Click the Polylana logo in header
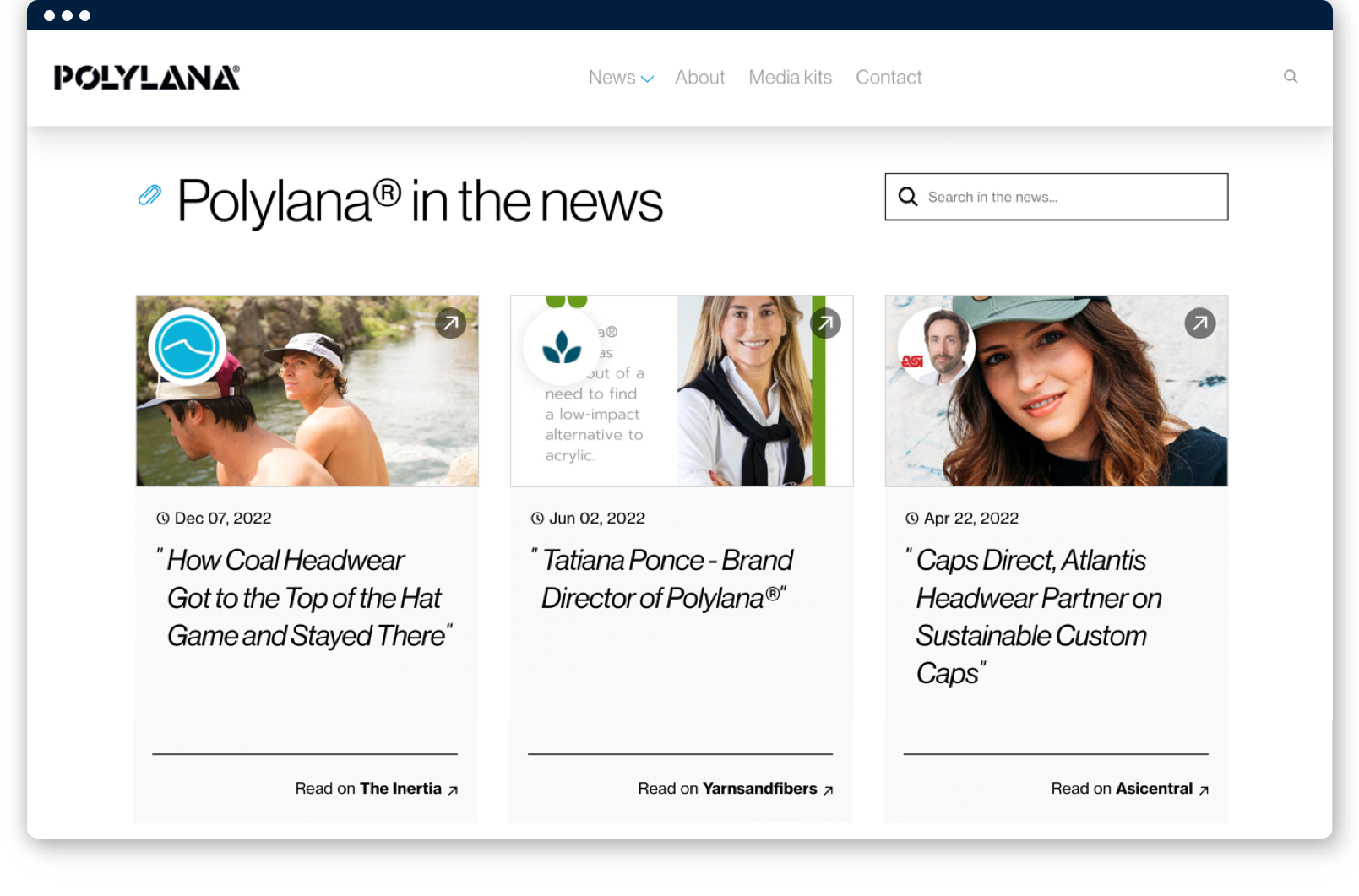The height and width of the screenshot is (896, 1359). click(146, 78)
